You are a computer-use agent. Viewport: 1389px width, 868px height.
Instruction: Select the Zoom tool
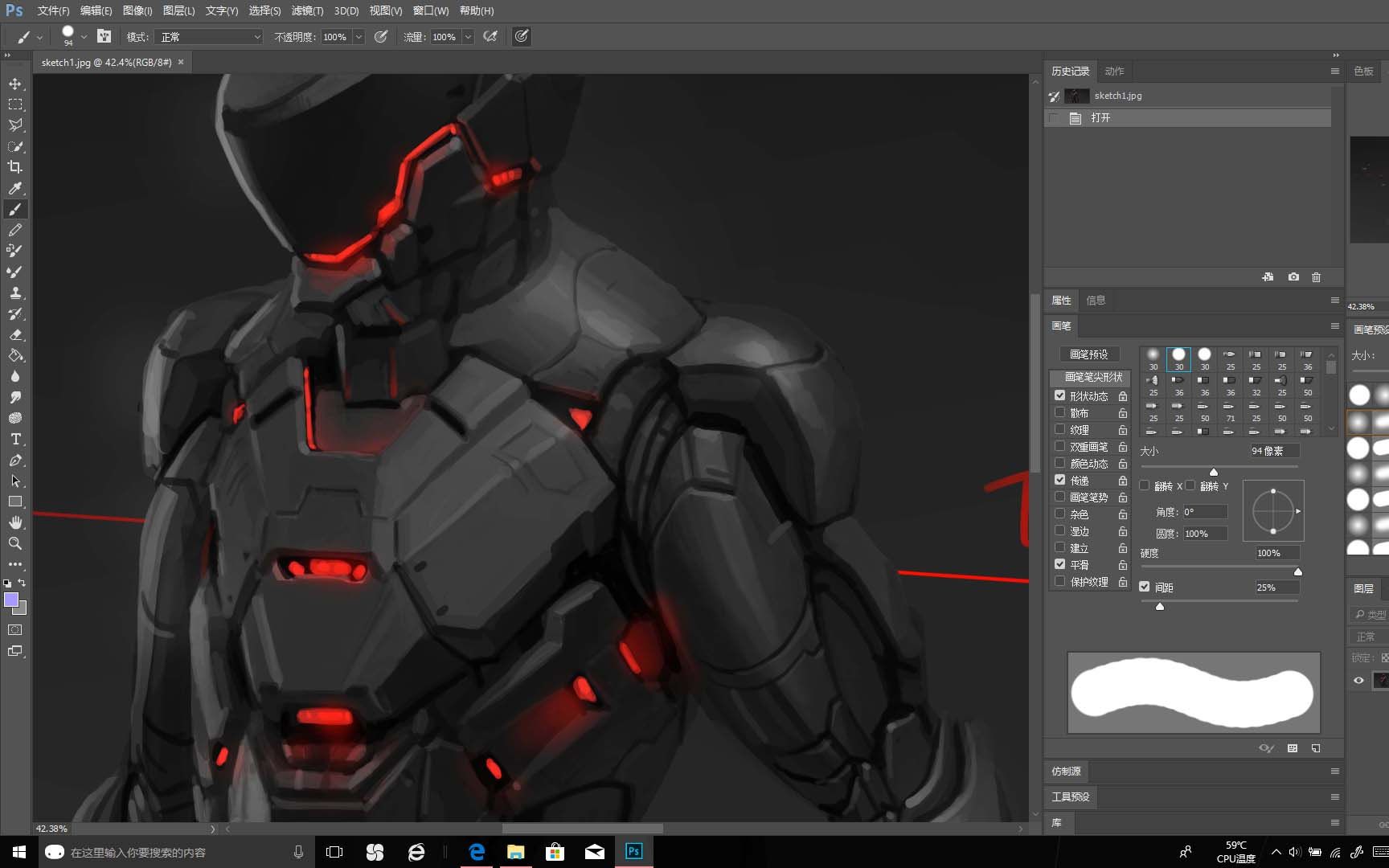[x=15, y=543]
